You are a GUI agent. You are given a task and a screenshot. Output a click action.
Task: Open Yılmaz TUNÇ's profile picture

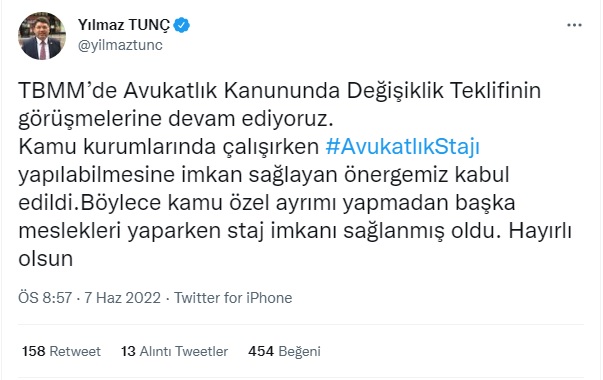(42, 36)
